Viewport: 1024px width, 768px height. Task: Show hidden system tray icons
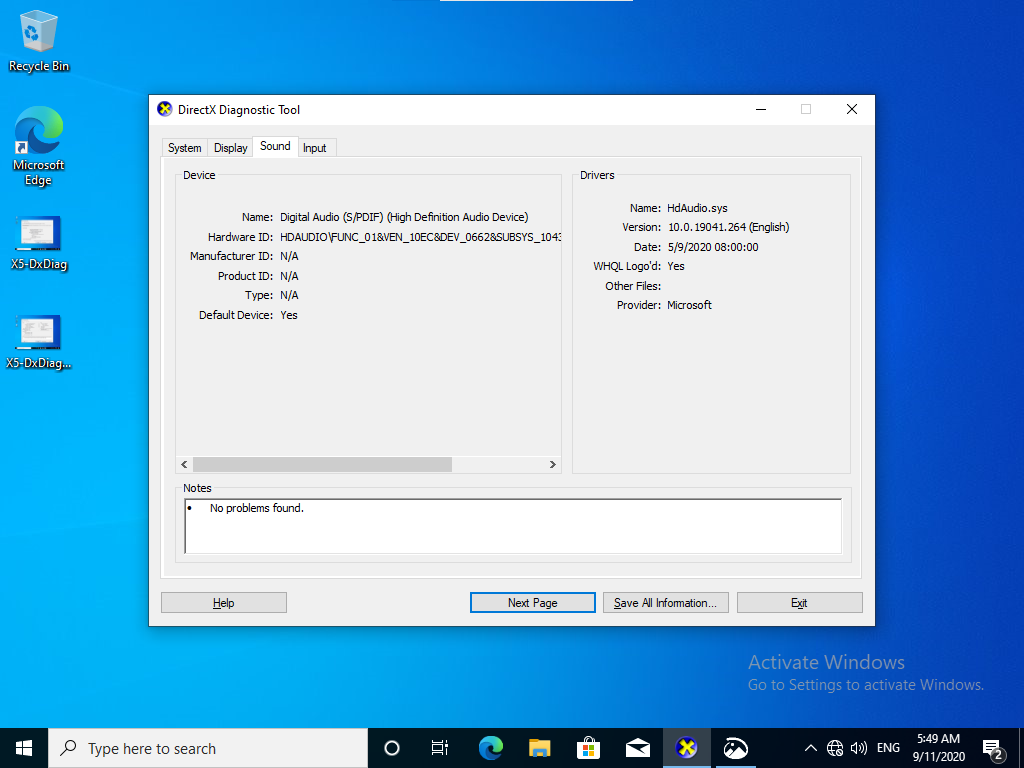point(810,748)
